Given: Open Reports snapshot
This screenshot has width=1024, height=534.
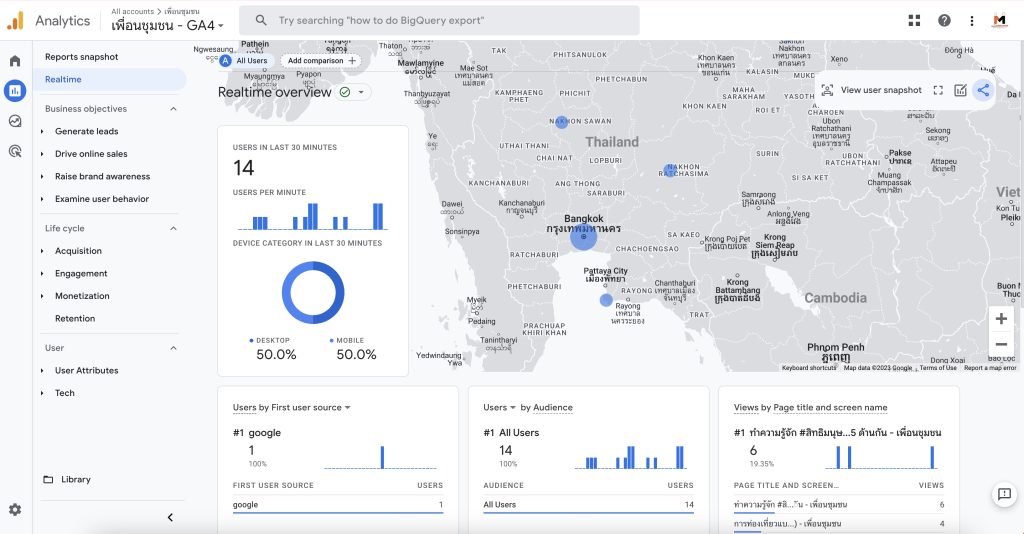Looking at the screenshot, I should (82, 57).
